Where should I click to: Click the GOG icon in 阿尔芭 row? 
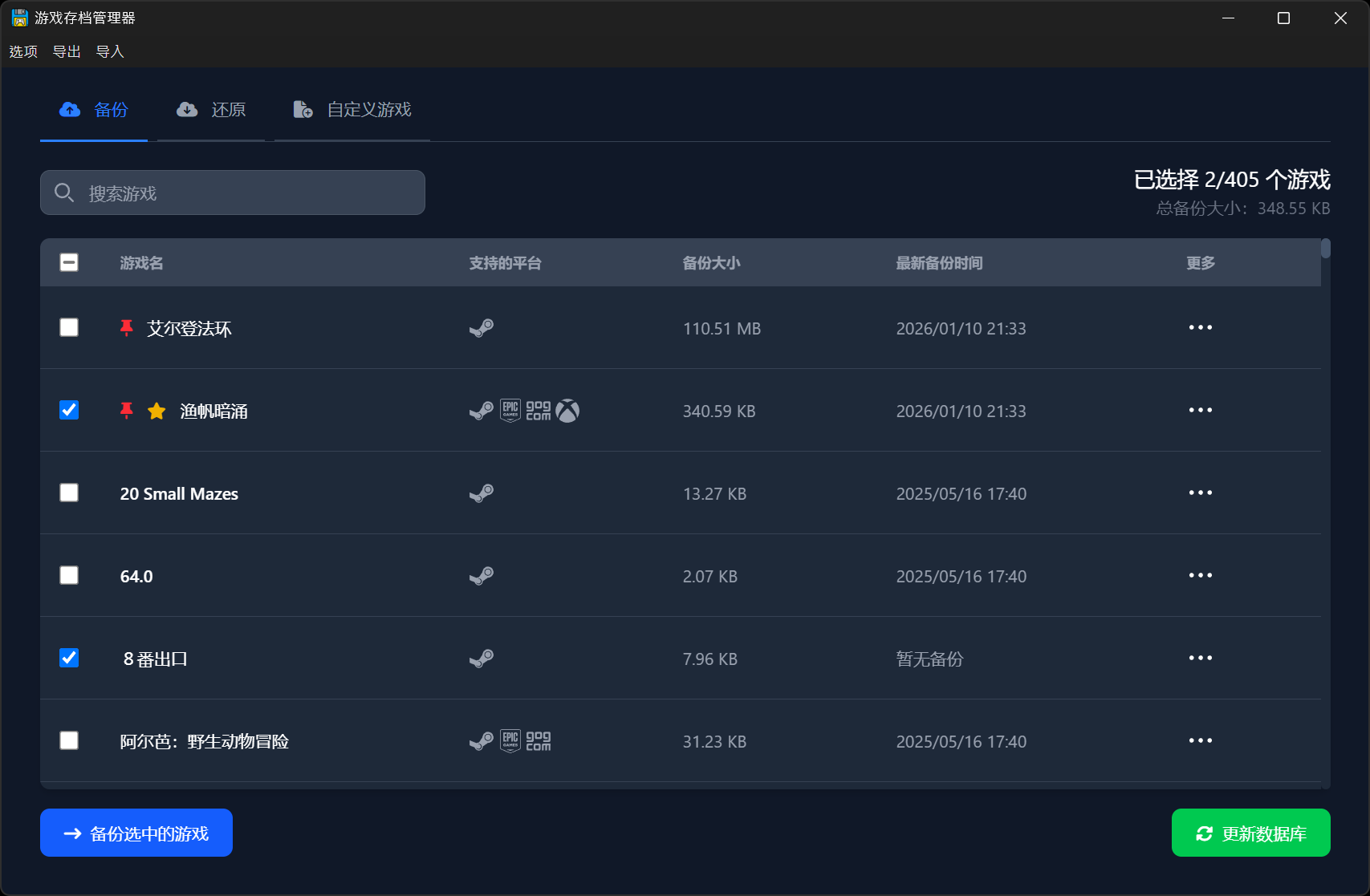click(x=539, y=741)
